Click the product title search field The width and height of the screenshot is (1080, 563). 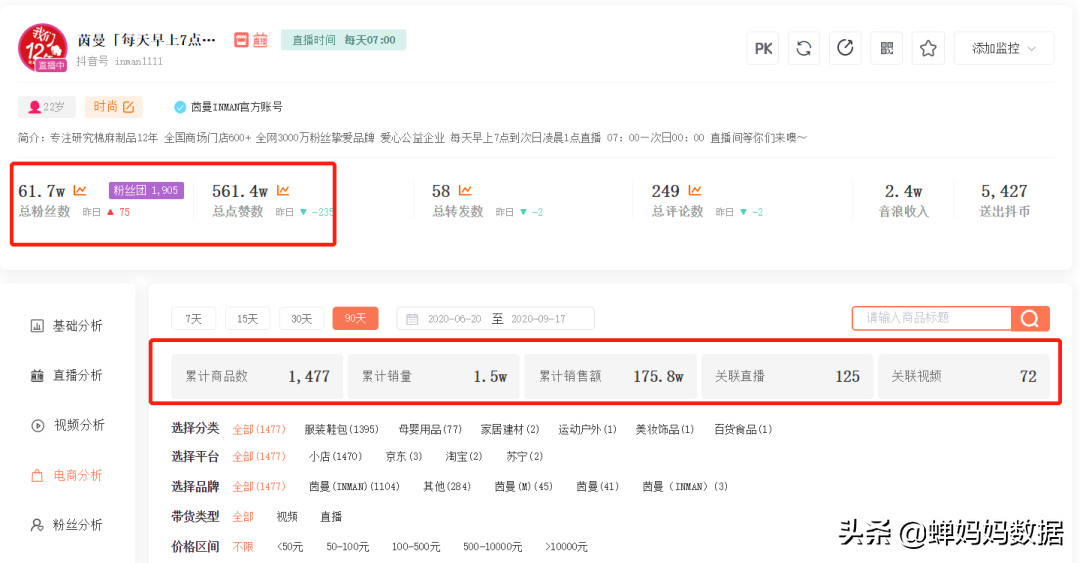932,318
